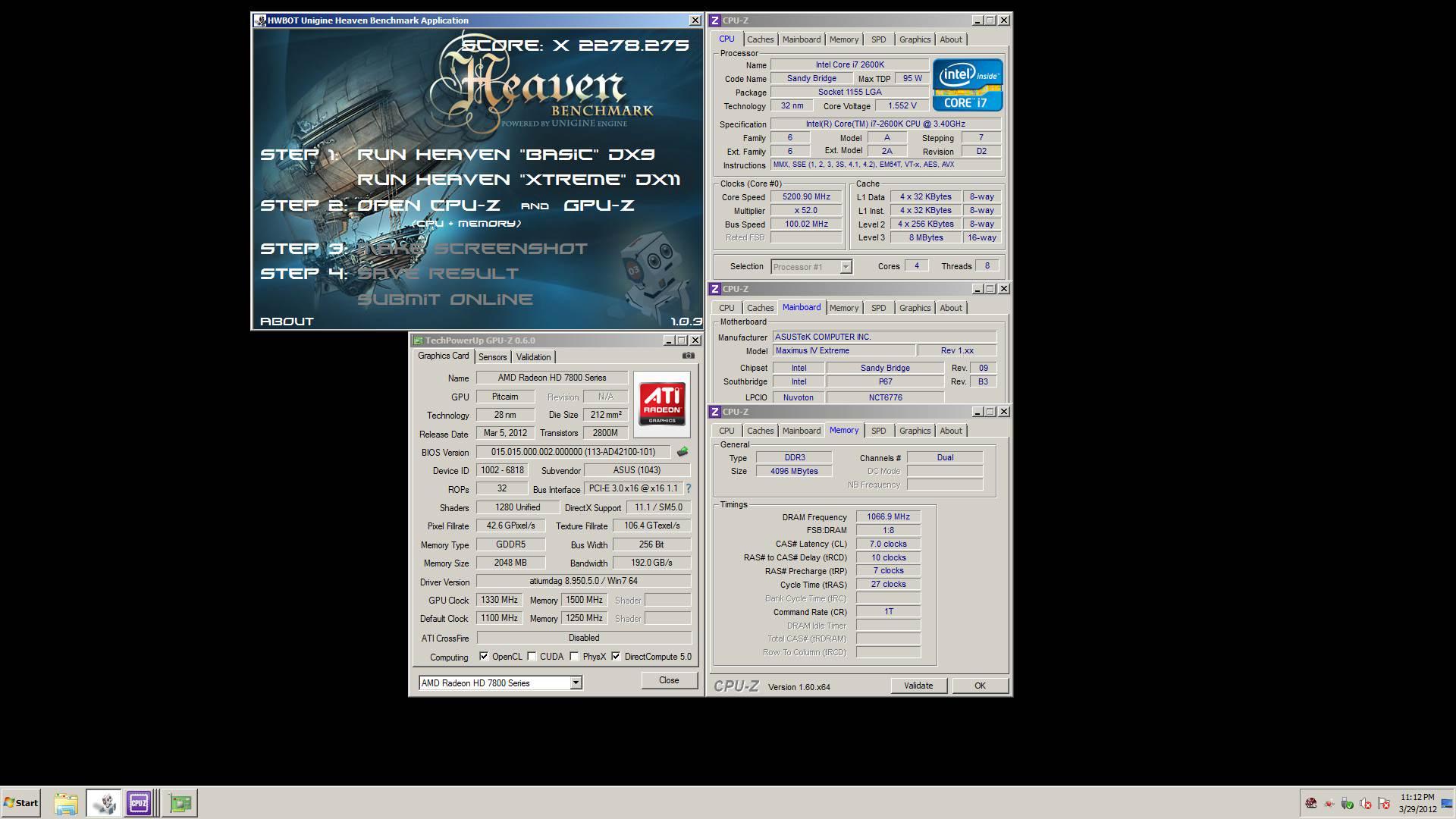Click the Driver Version field in GPU-Z
Screen dimensions: 1456x819
[x=583, y=581]
